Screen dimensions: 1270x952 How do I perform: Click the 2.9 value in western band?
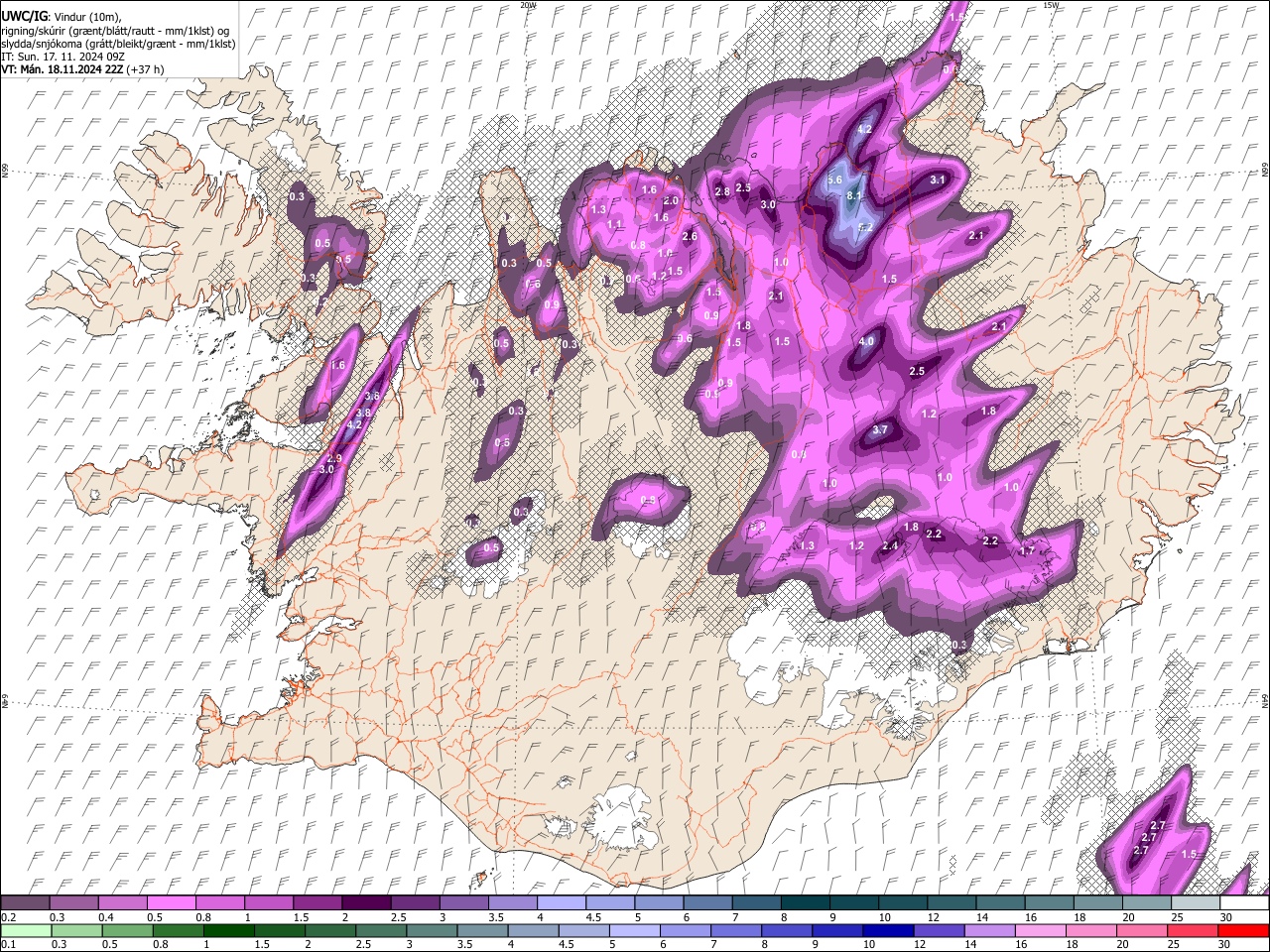pos(334,458)
